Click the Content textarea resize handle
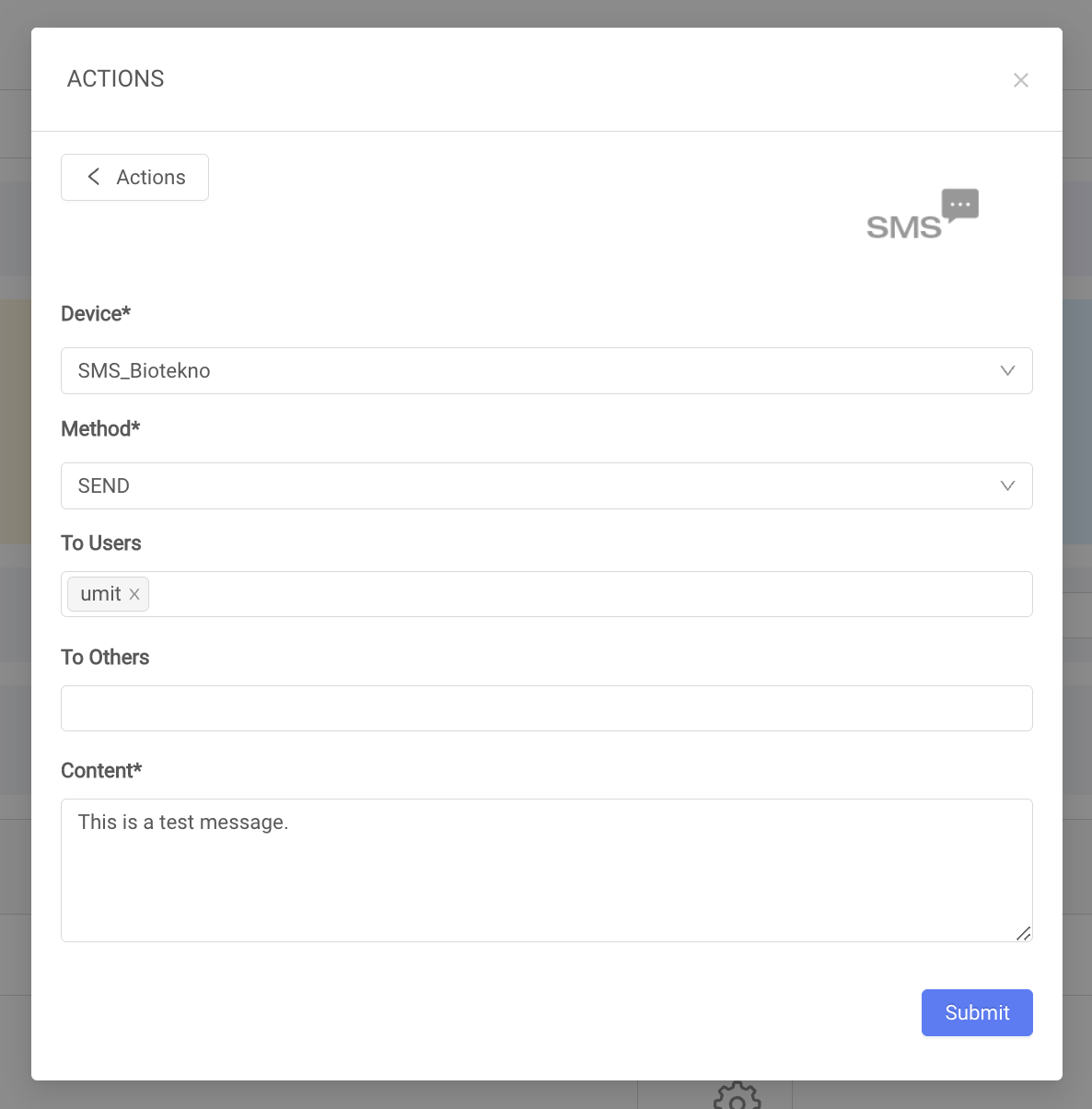This screenshot has width=1092, height=1109. coord(1023,933)
